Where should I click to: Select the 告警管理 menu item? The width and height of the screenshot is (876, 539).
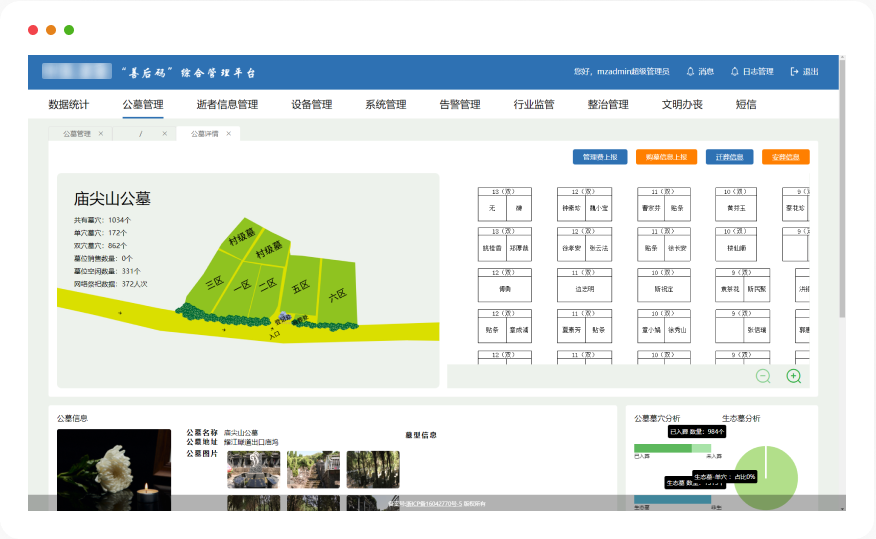click(460, 105)
